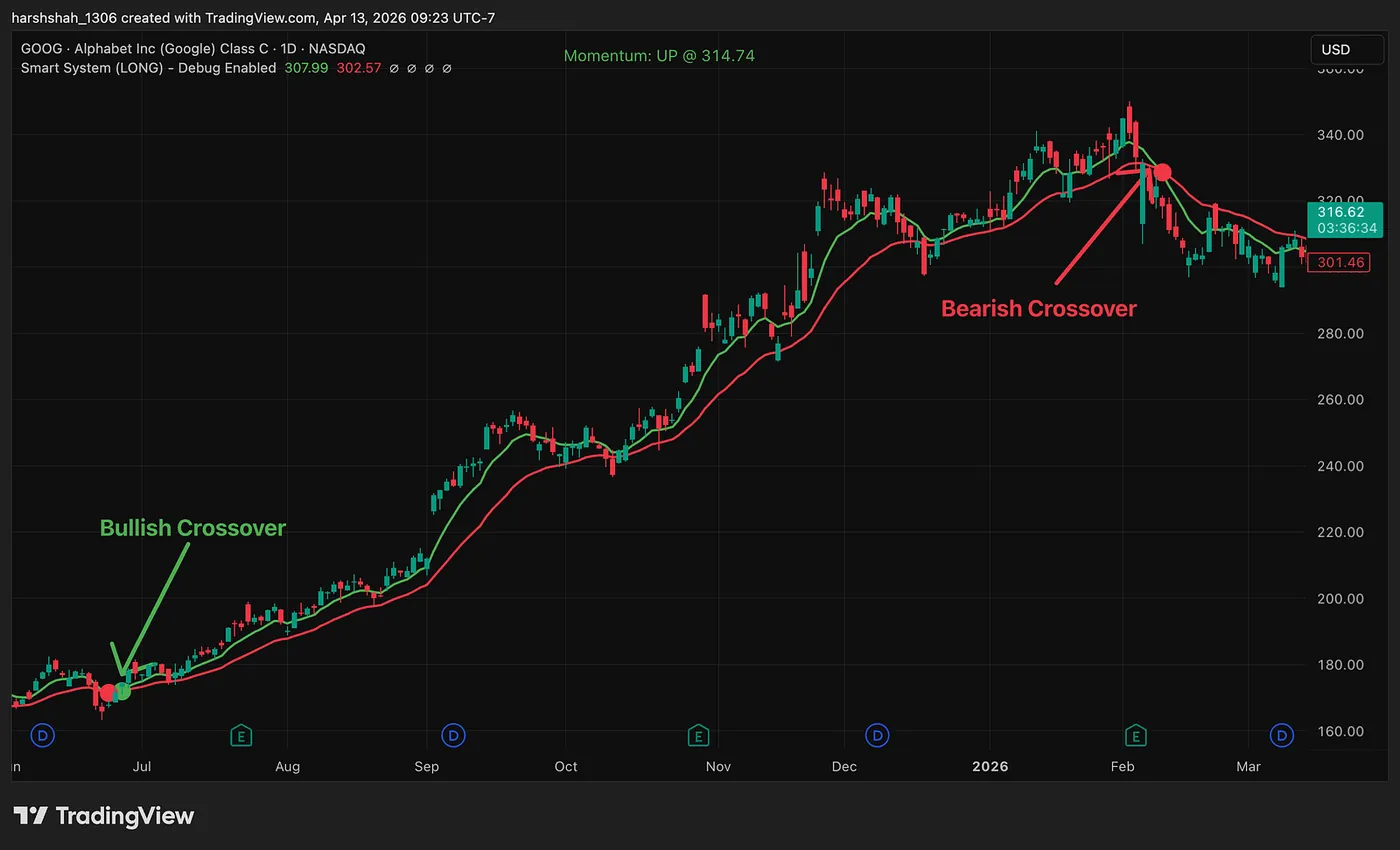Click the 180.00 price axis label
This screenshot has height=850, width=1400.
[x=1341, y=665]
